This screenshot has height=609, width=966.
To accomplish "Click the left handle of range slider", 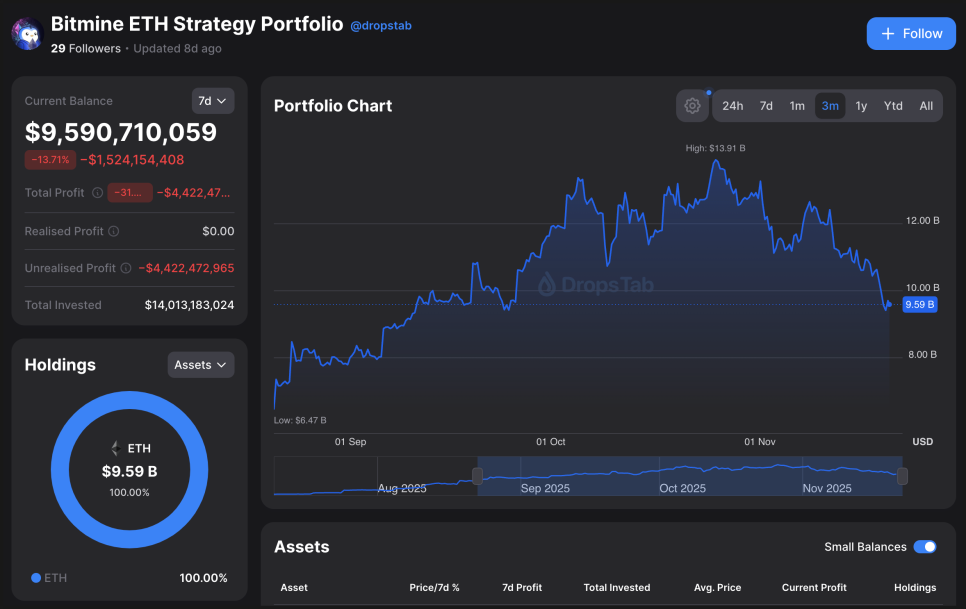I will point(478,476).
